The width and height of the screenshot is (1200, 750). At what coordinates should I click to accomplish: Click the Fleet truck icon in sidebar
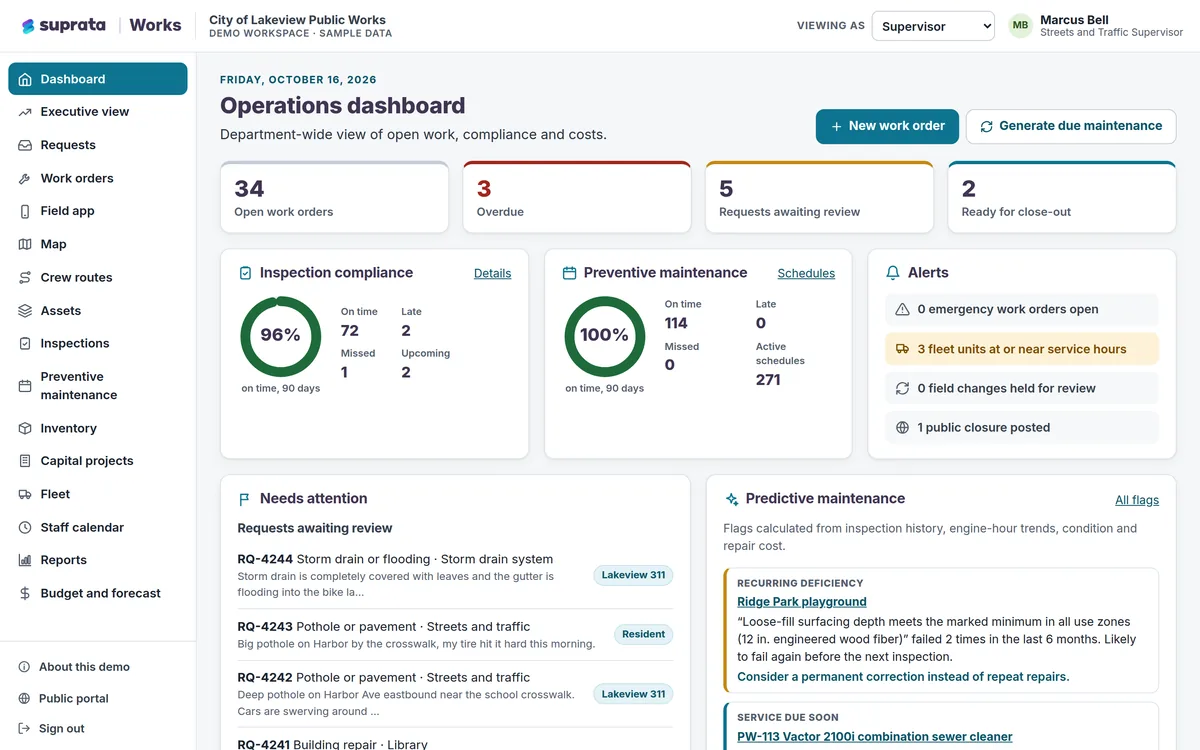tap(25, 494)
